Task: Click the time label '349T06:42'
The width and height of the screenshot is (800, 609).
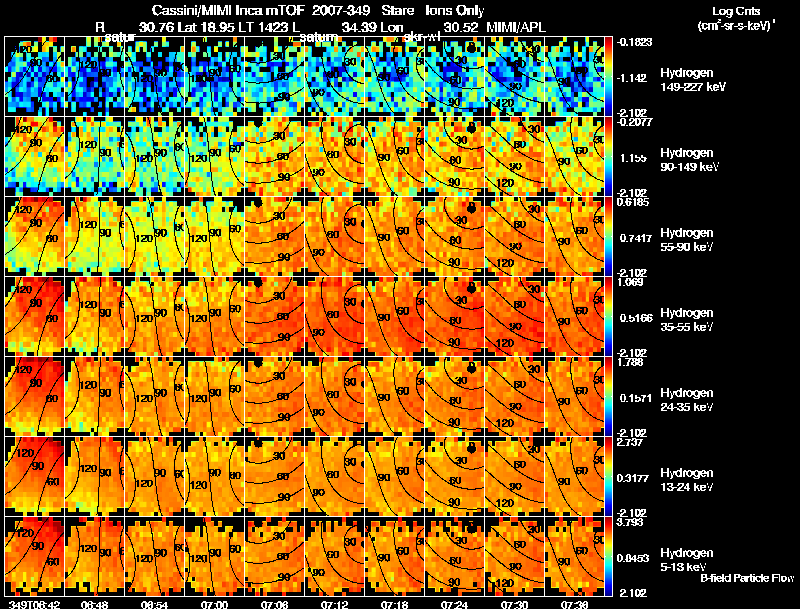Action: pos(34,605)
